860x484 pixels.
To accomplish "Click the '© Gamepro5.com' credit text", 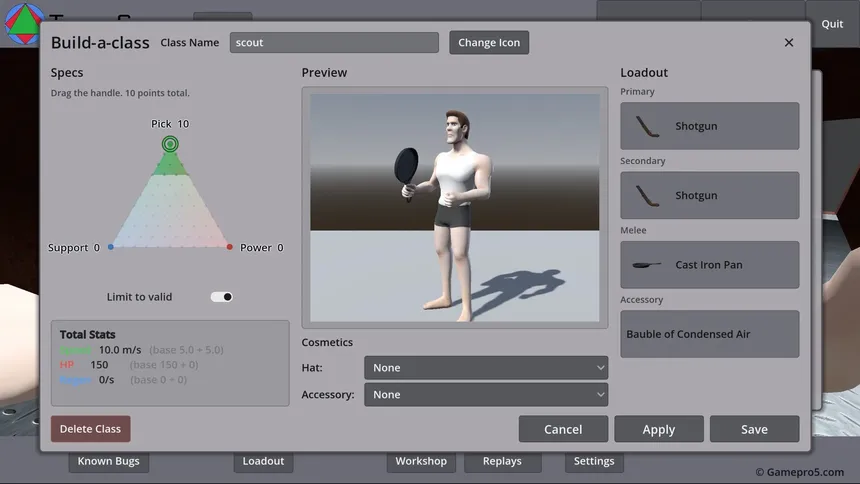I will tap(800, 472).
